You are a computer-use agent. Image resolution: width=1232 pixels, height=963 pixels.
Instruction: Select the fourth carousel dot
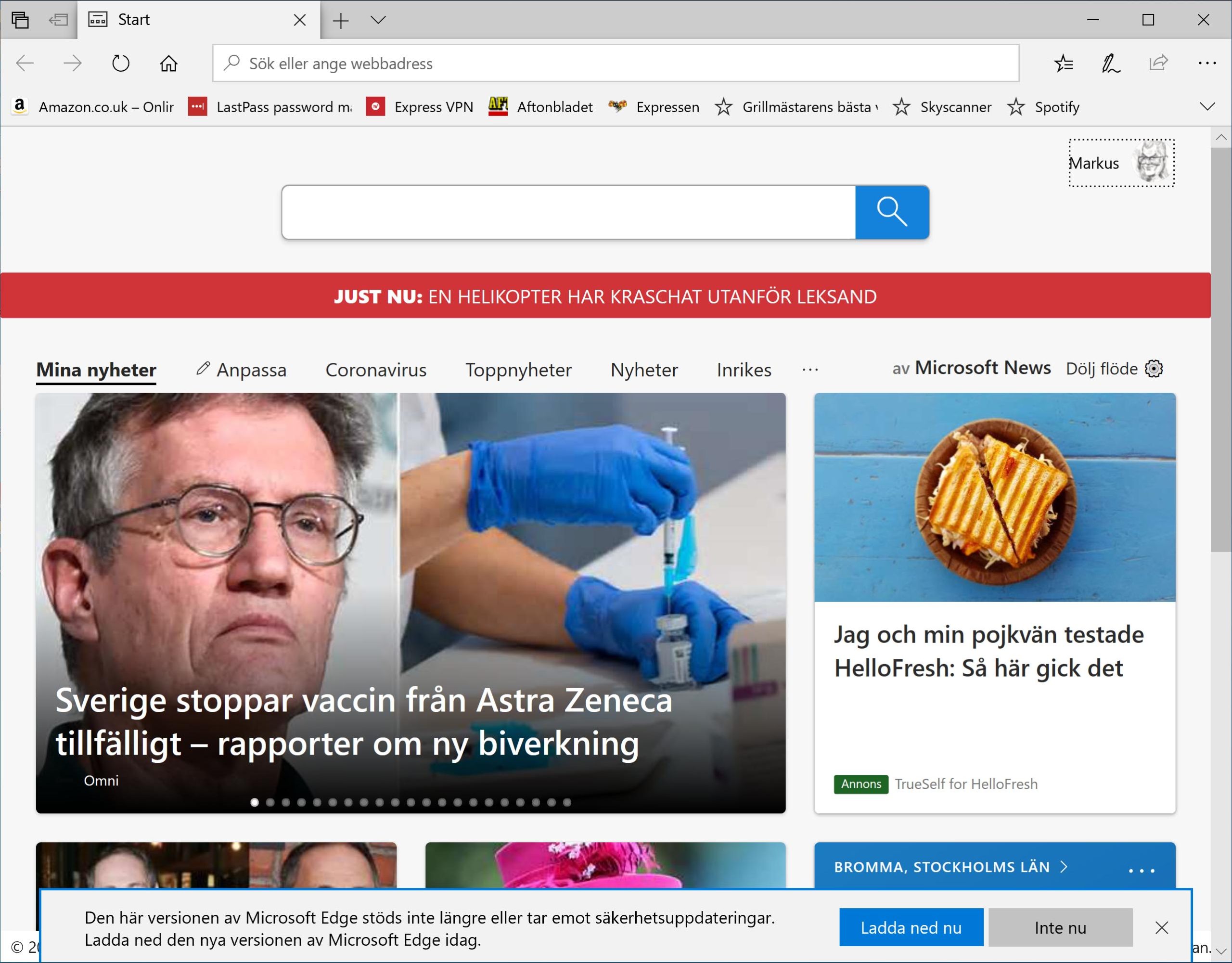point(301,801)
